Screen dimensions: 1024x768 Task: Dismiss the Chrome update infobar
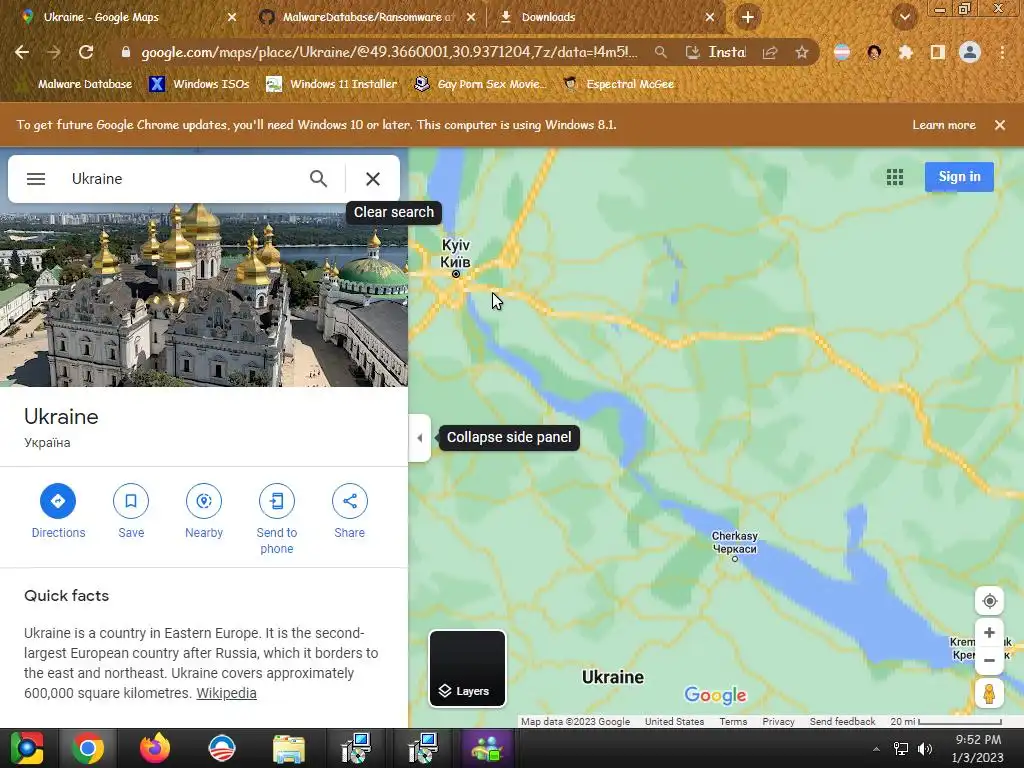(1000, 125)
